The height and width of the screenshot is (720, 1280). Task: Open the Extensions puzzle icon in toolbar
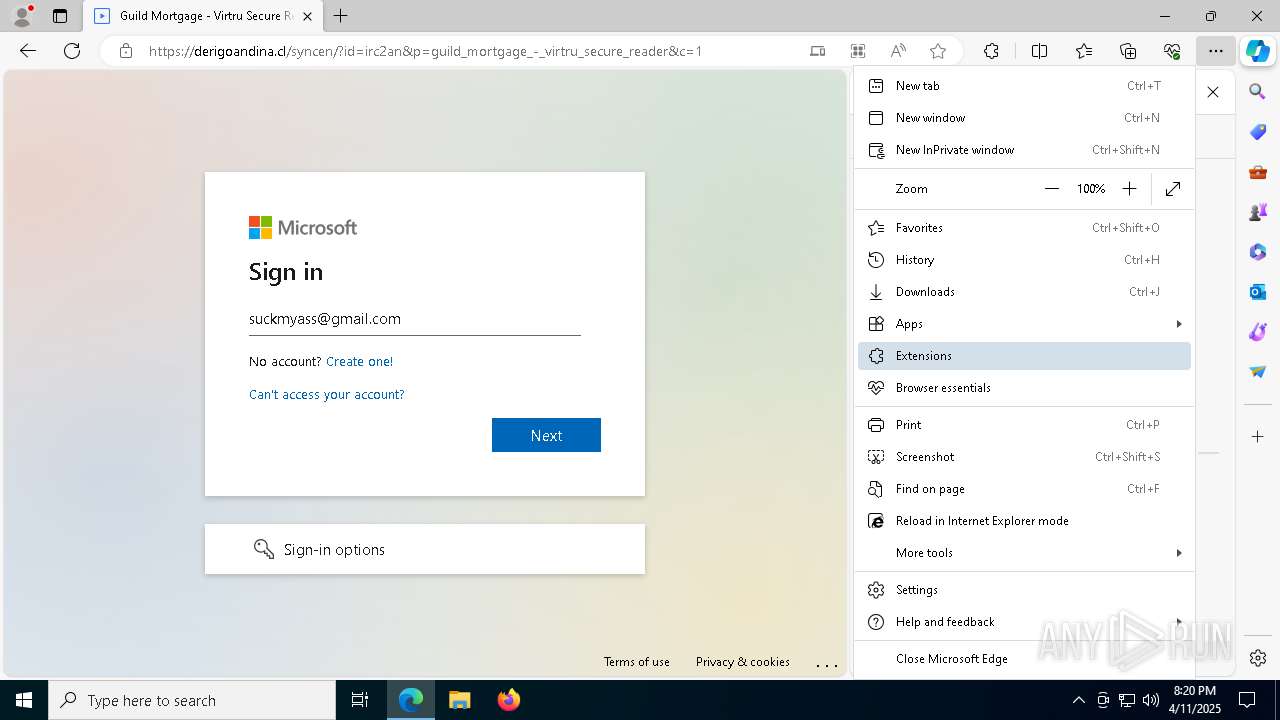[x=991, y=51]
